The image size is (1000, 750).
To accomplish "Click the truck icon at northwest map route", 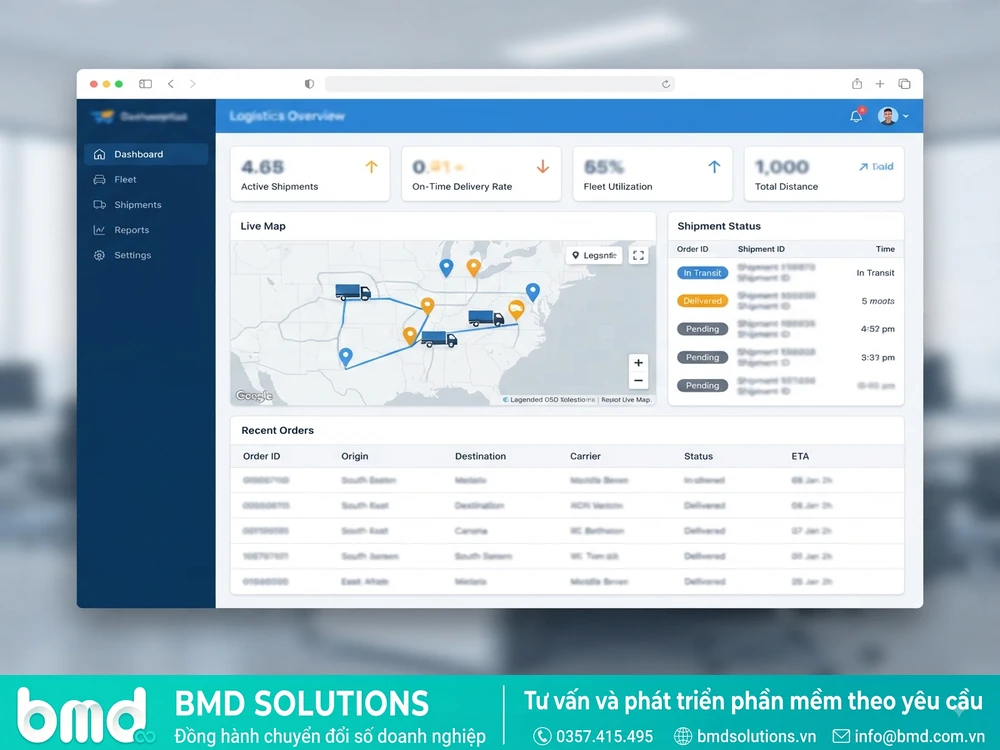I will point(353,292).
